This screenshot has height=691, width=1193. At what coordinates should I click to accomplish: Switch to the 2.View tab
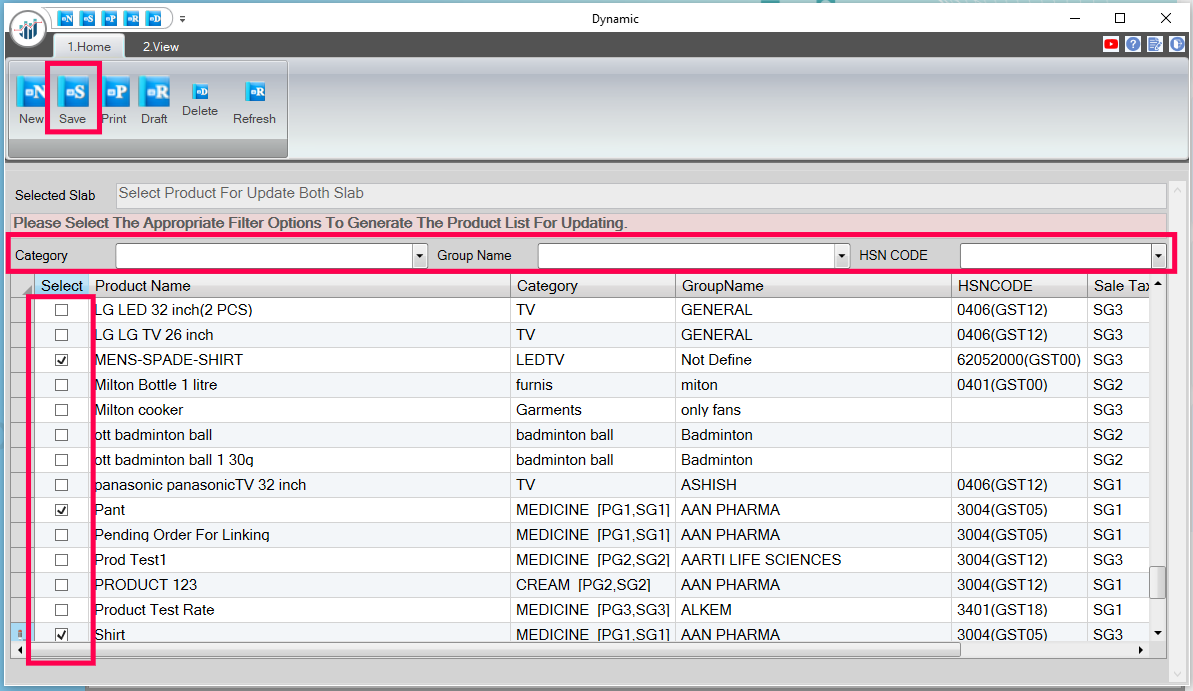160,47
